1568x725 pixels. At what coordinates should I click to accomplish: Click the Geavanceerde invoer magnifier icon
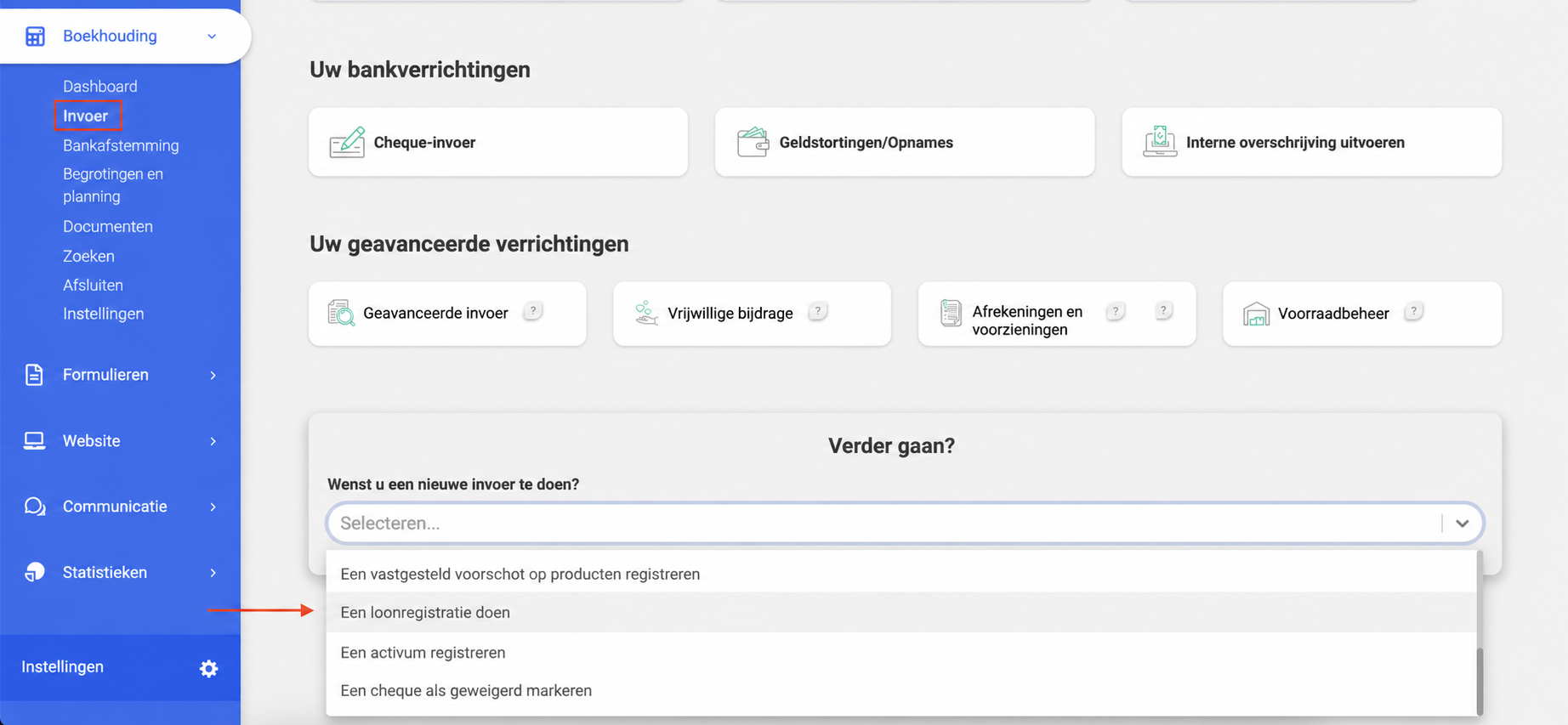click(341, 313)
